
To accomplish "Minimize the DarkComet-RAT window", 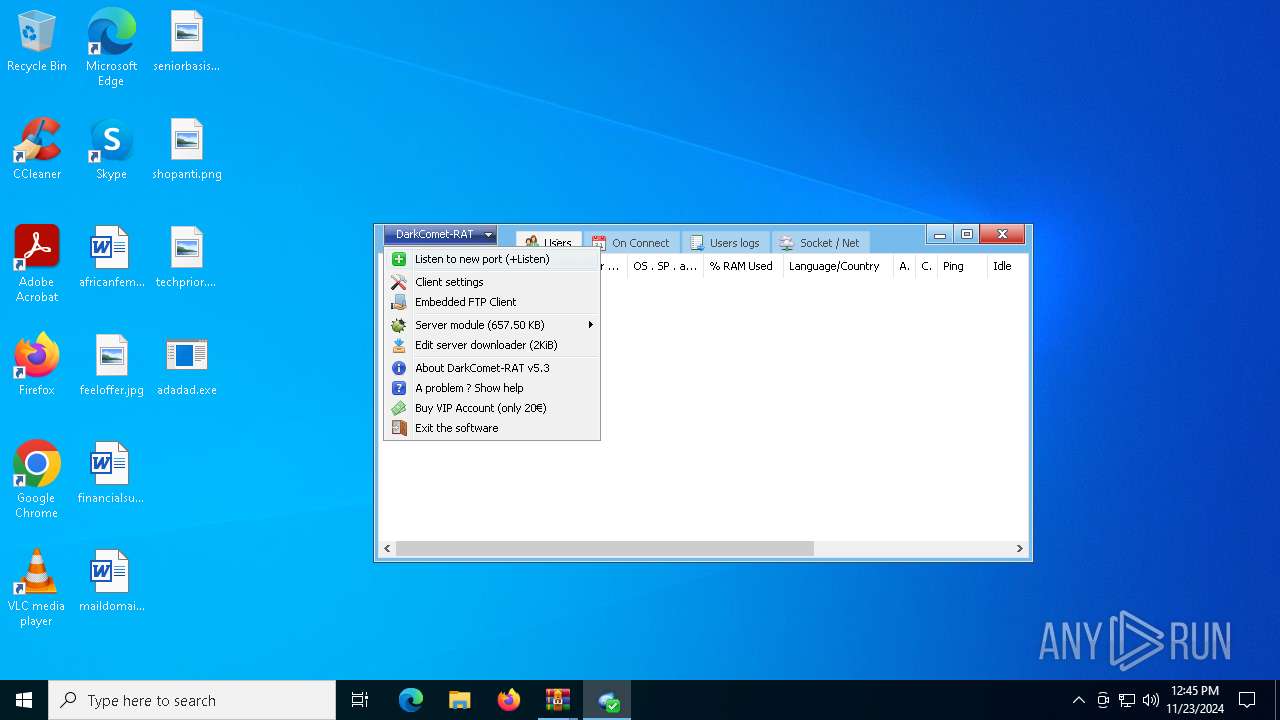I will click(940, 235).
